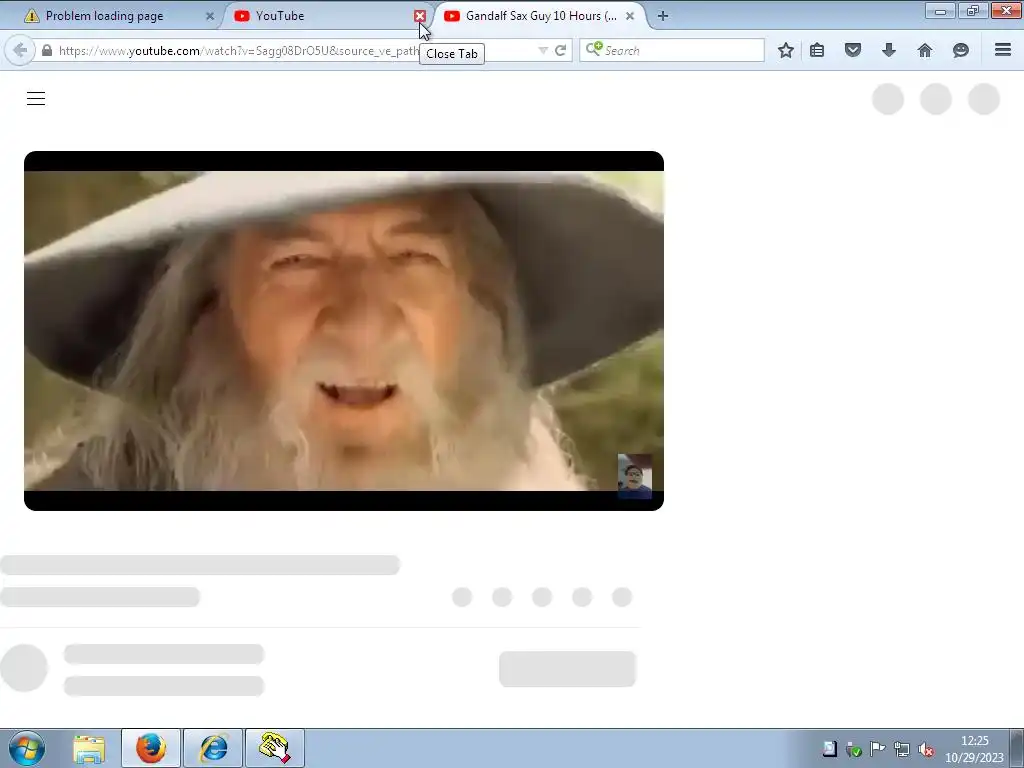
Task: Switch to the YouTube tab
Action: pos(325,16)
